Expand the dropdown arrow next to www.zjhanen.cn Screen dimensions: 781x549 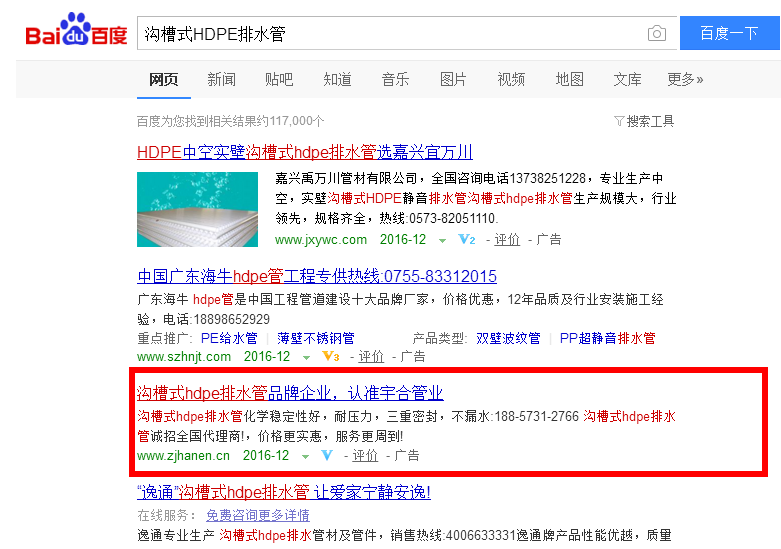[305, 456]
